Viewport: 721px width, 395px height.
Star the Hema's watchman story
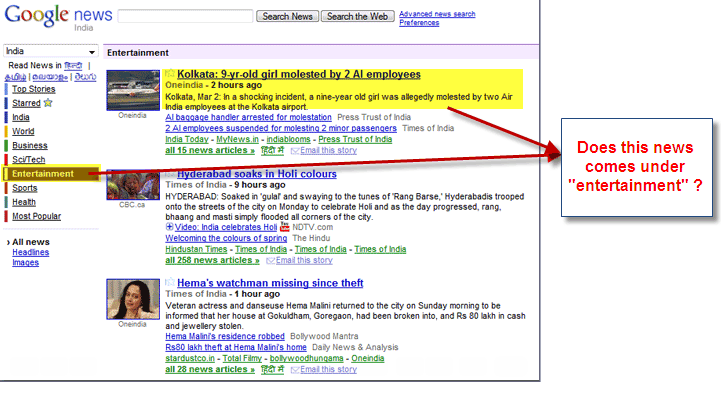point(170,282)
